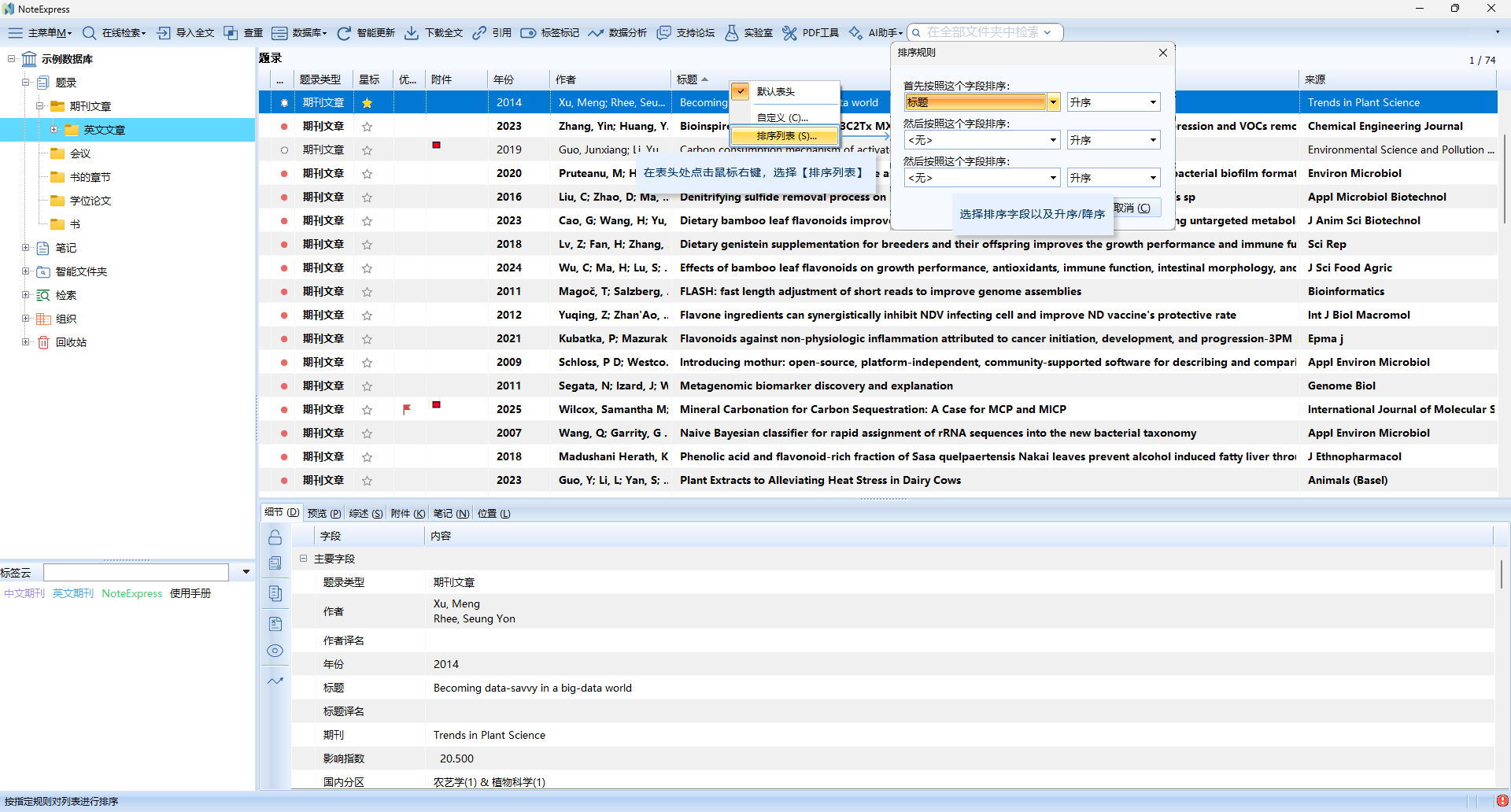
Task: Open the first 升序 order dropdown
Action: pyautogui.click(x=1114, y=102)
